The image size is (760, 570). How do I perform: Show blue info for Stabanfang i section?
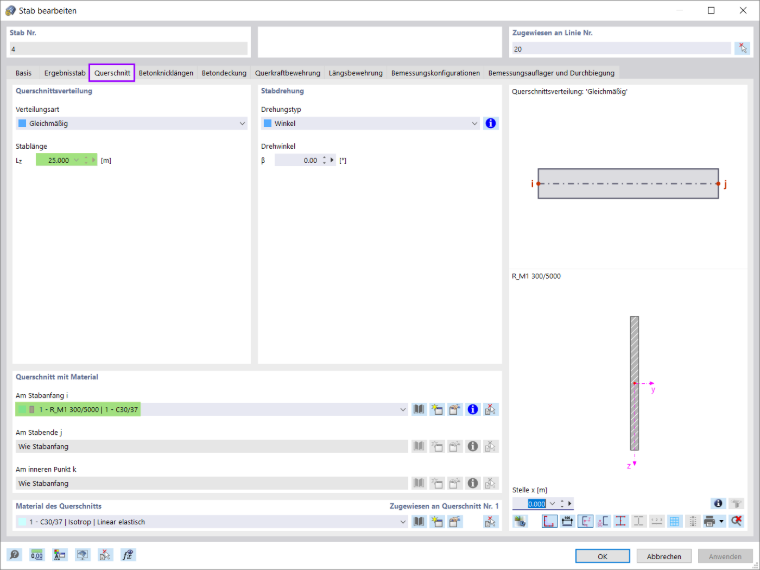(473, 410)
